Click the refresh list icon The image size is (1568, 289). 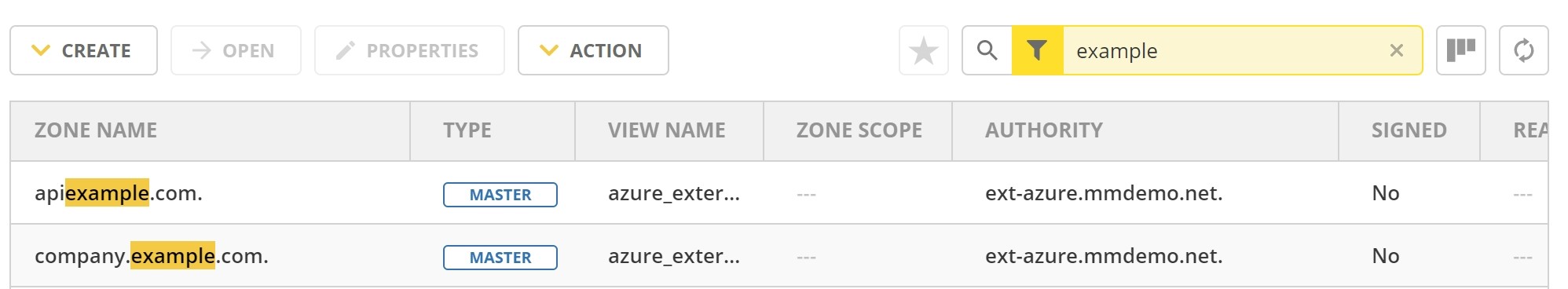(x=1523, y=50)
